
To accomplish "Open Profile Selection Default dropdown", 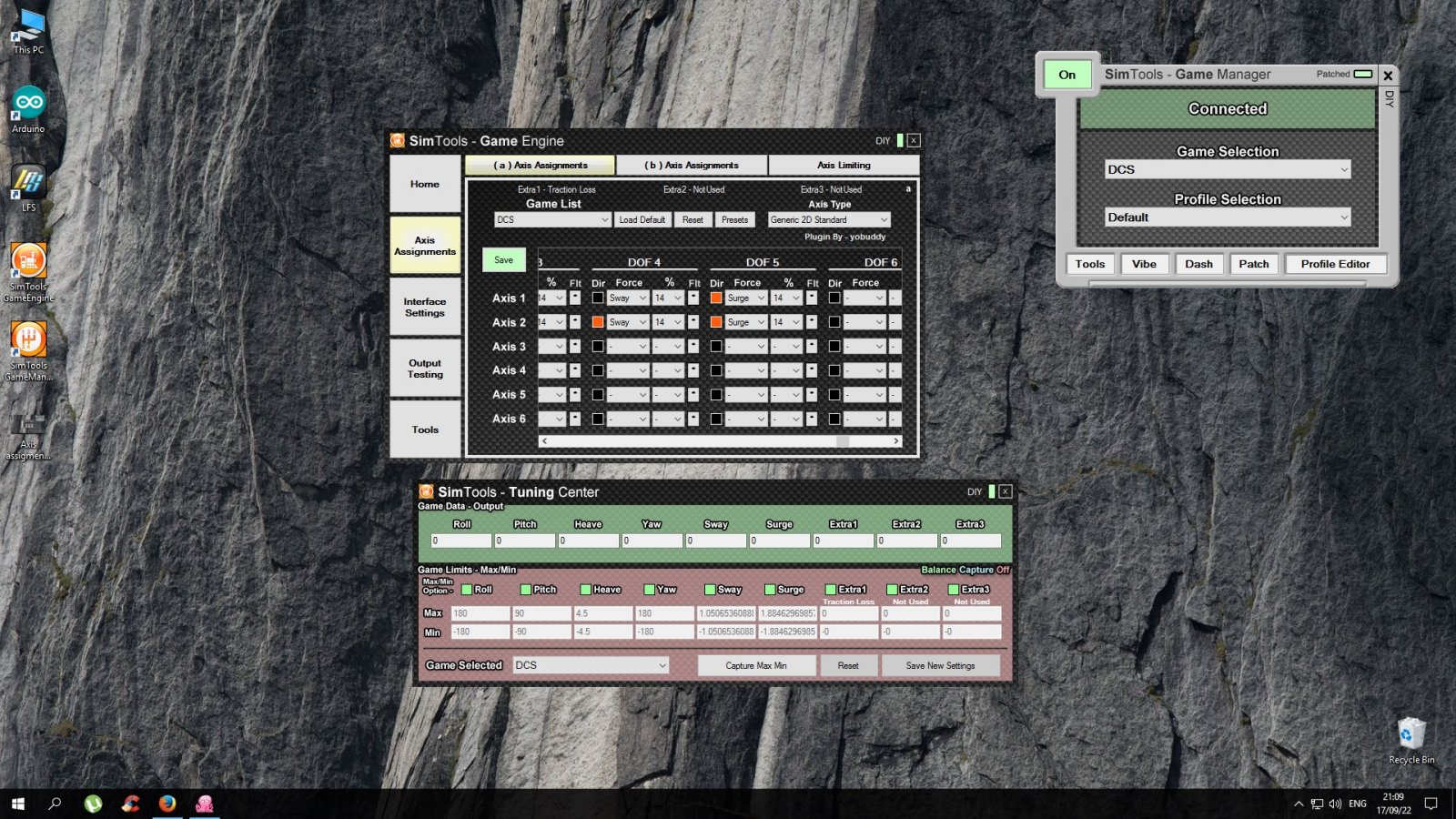I will [1228, 217].
